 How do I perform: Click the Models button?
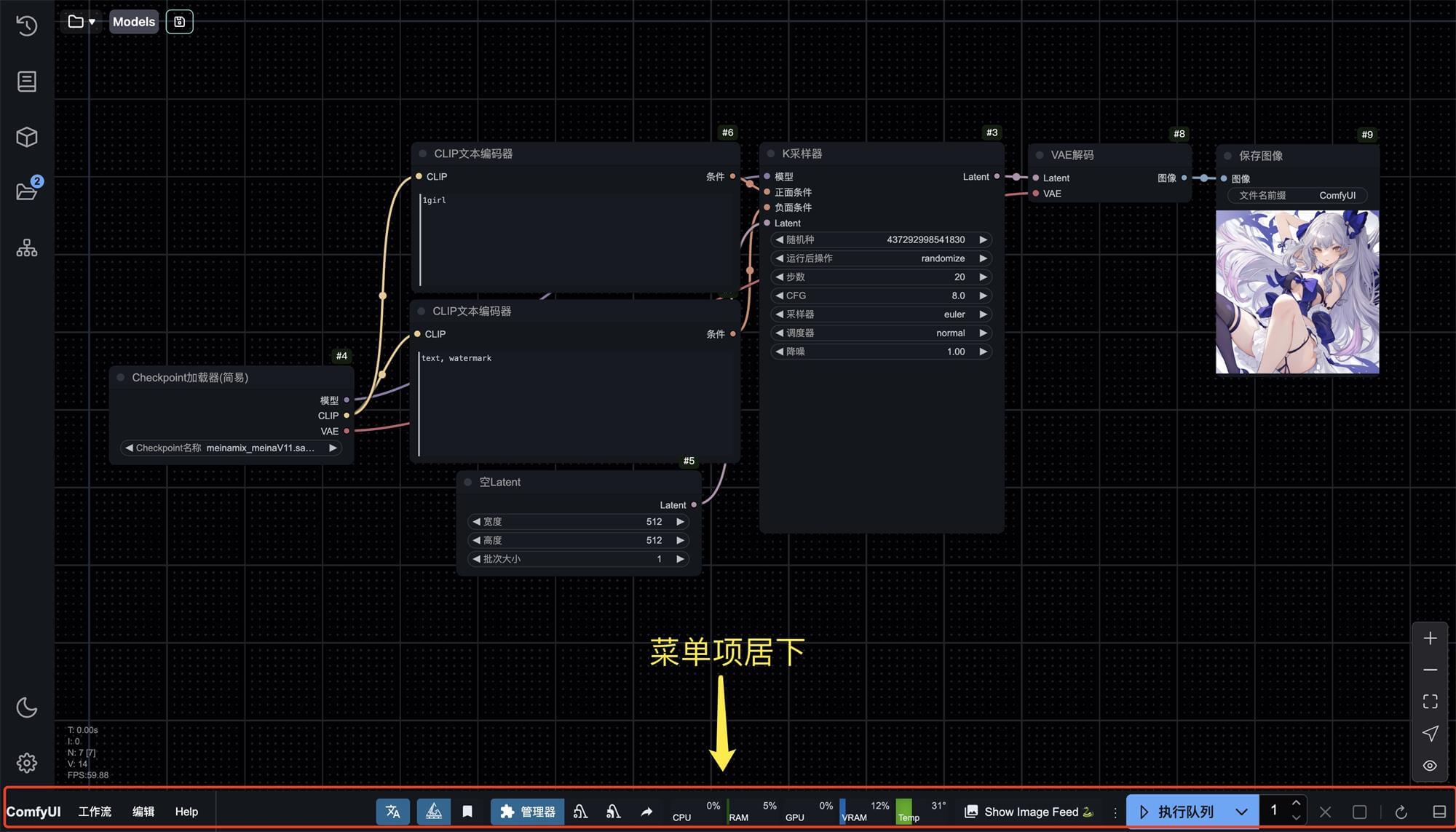point(133,21)
